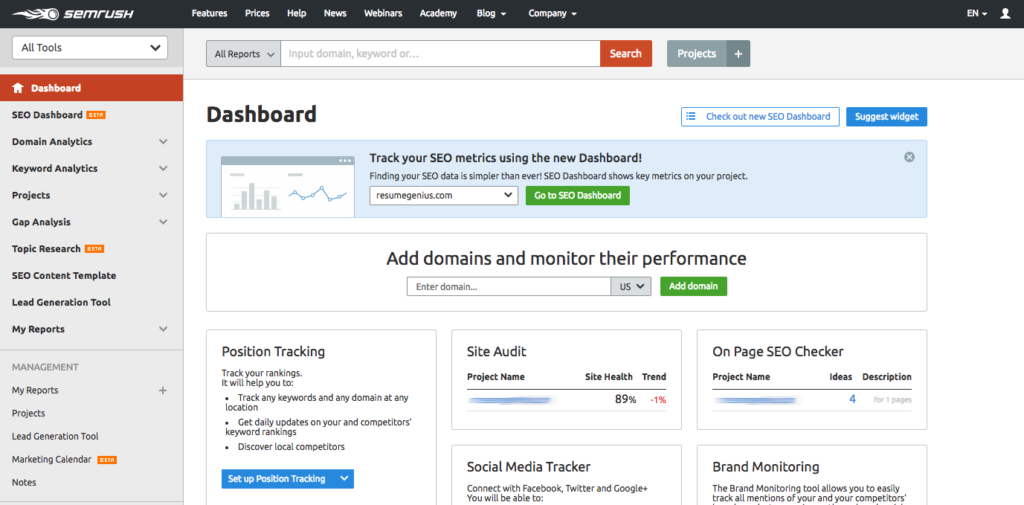The width and height of the screenshot is (1024, 505).
Task: Expand the Gap Analysis section
Action: pyautogui.click(x=163, y=222)
